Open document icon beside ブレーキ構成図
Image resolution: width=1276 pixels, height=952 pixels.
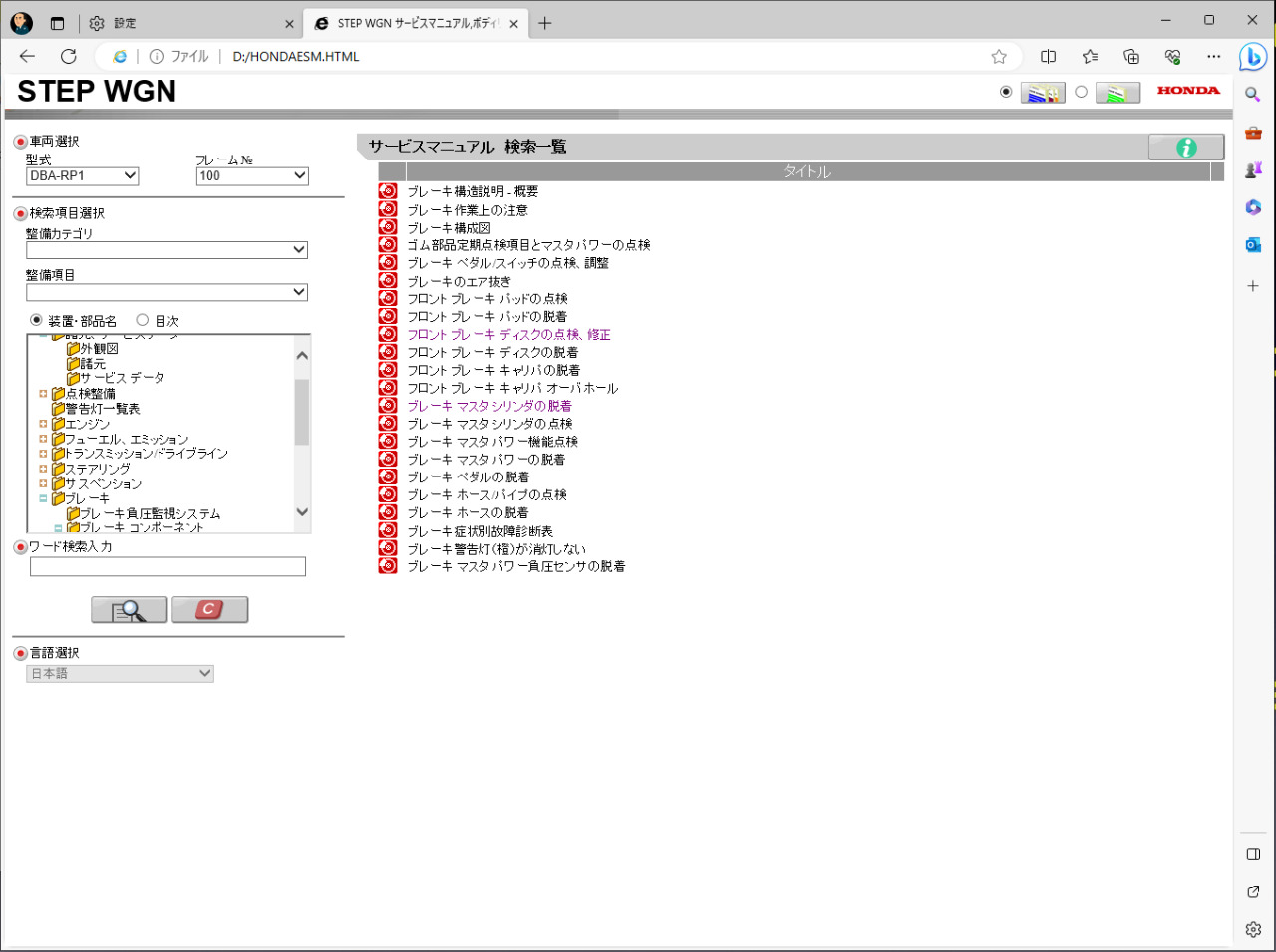click(388, 227)
